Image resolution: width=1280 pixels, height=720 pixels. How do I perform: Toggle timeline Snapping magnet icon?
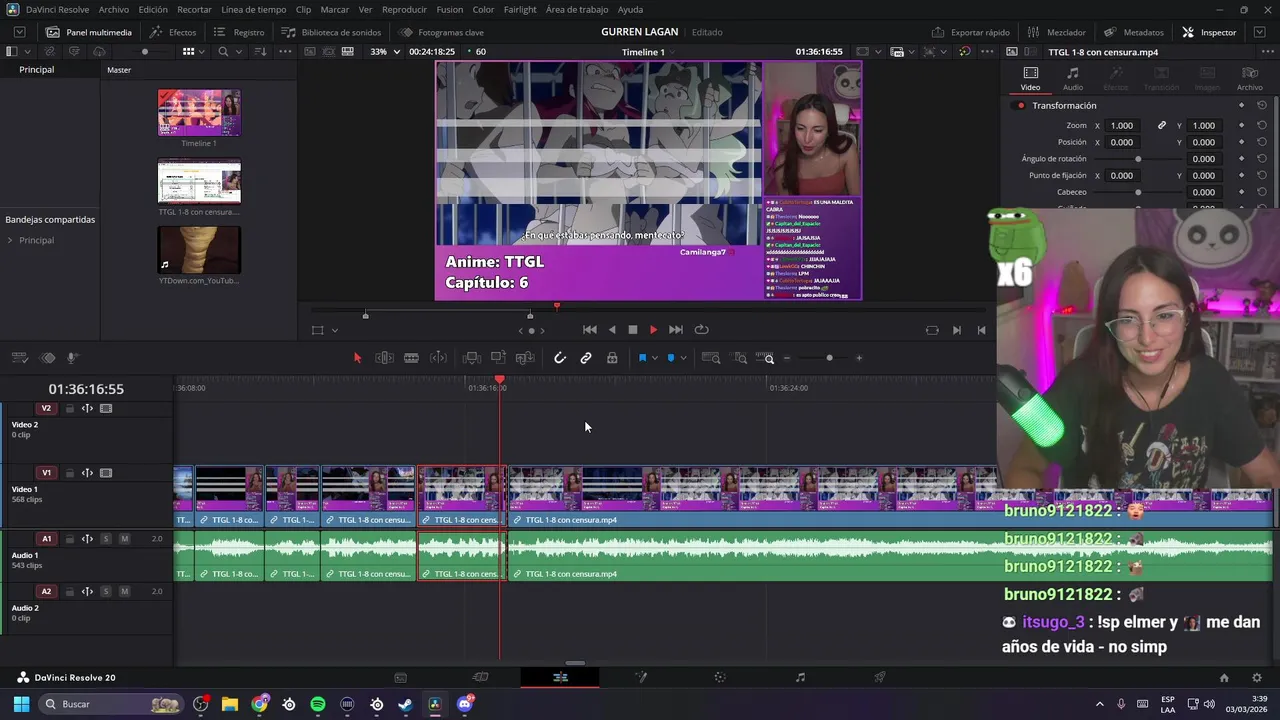pyautogui.click(x=560, y=358)
